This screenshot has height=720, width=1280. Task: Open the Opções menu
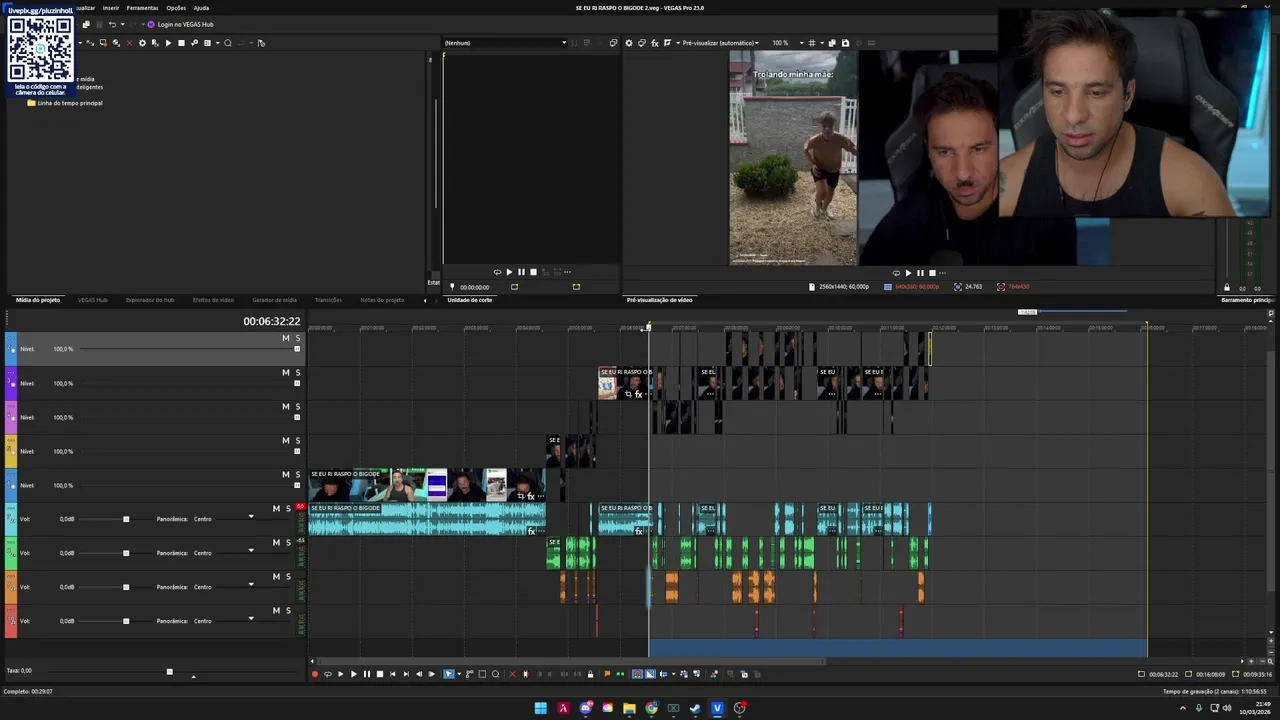176,8
